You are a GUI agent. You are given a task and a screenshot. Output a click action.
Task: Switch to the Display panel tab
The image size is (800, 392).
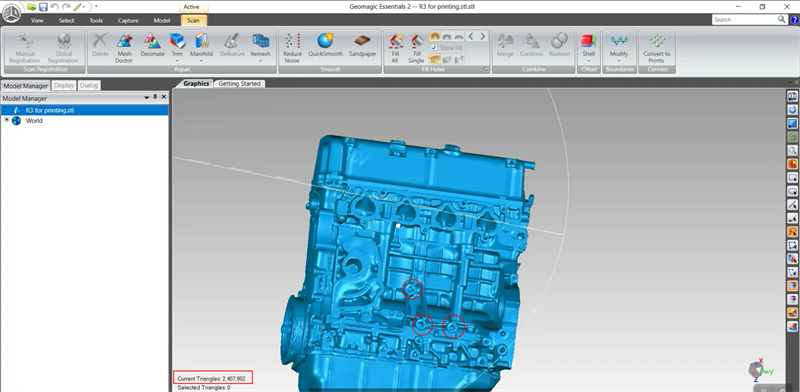[x=64, y=85]
